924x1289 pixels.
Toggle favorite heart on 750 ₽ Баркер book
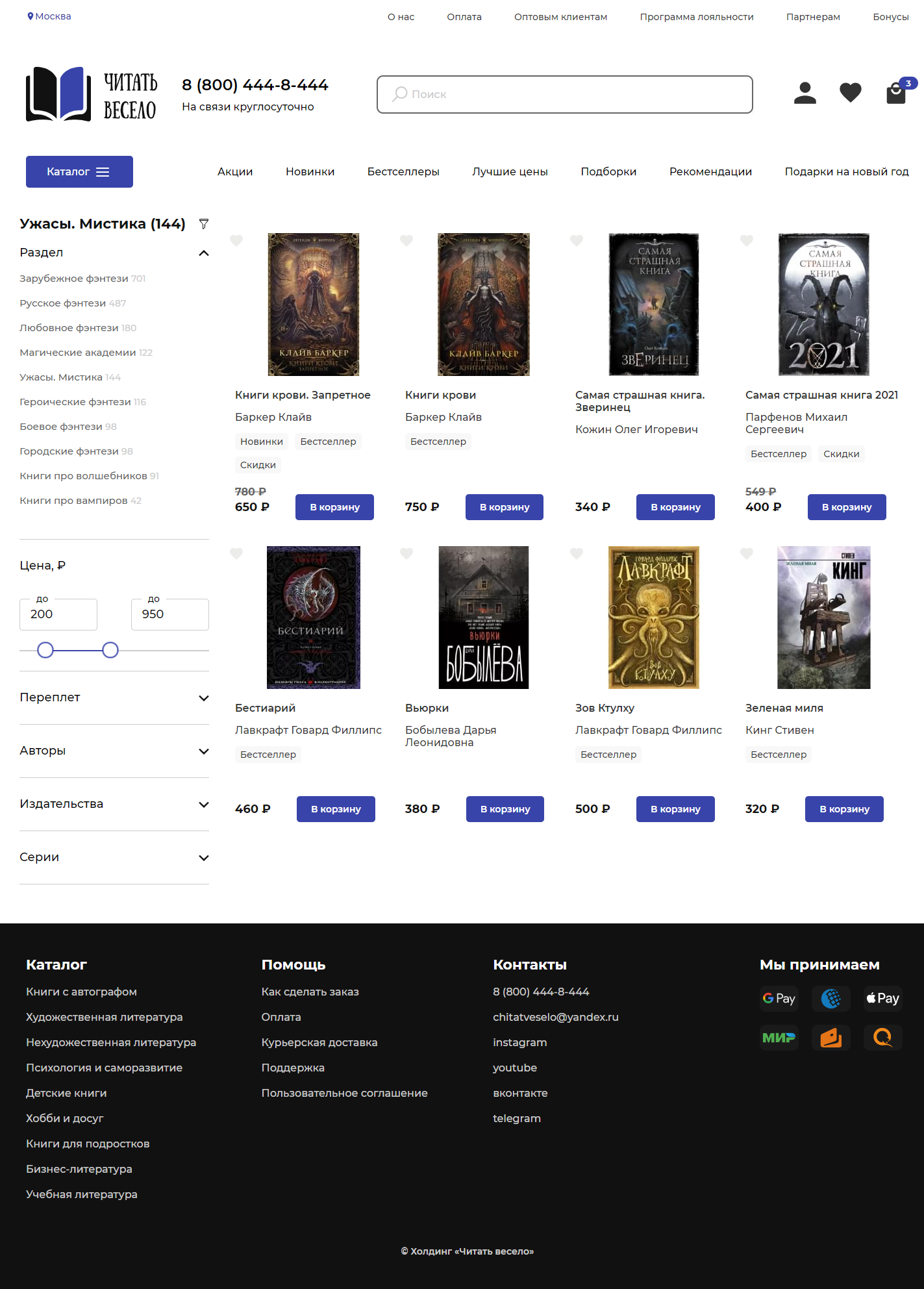tap(406, 241)
